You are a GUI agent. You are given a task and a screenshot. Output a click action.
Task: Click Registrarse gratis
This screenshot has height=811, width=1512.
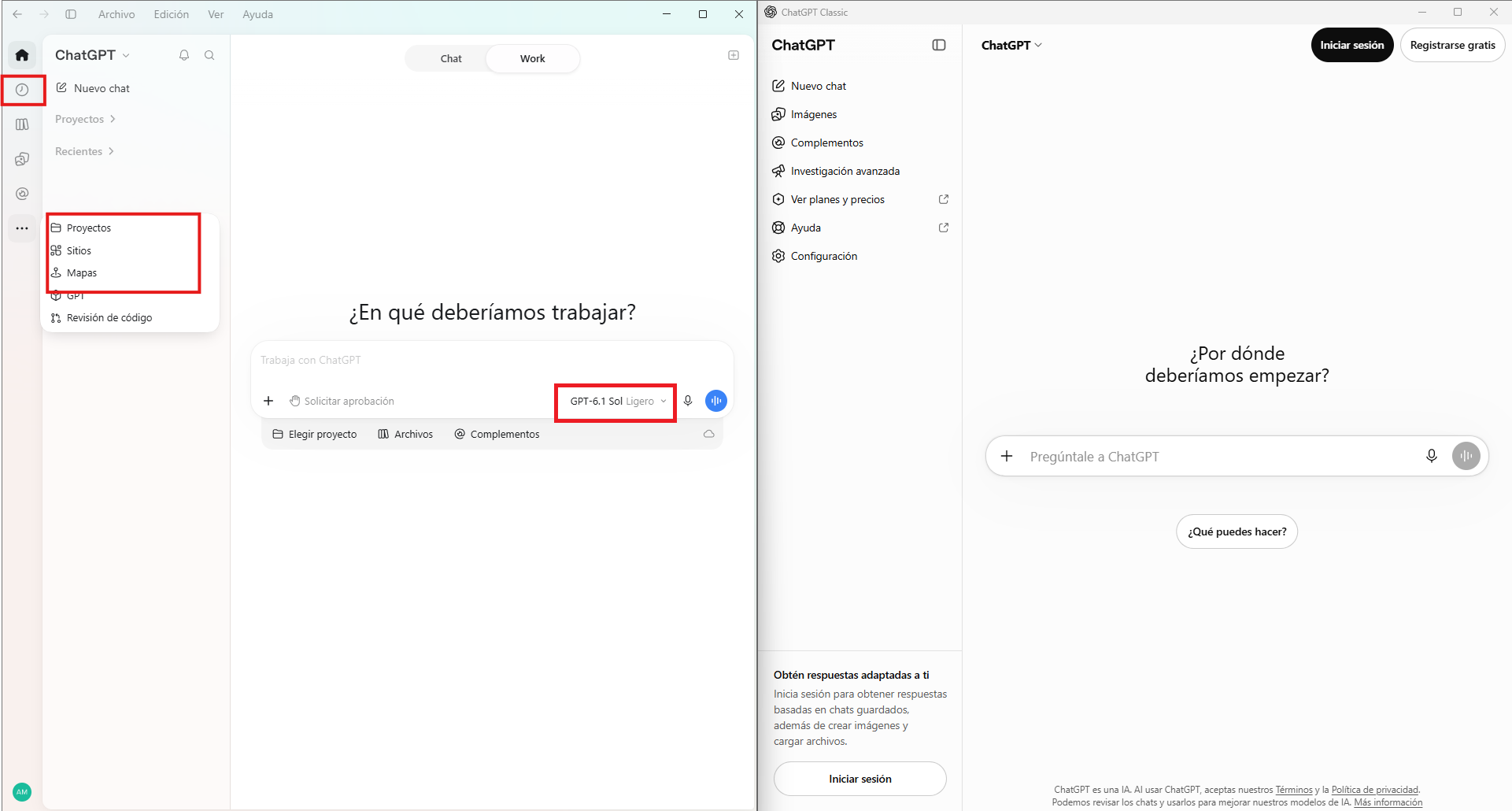click(x=1453, y=45)
